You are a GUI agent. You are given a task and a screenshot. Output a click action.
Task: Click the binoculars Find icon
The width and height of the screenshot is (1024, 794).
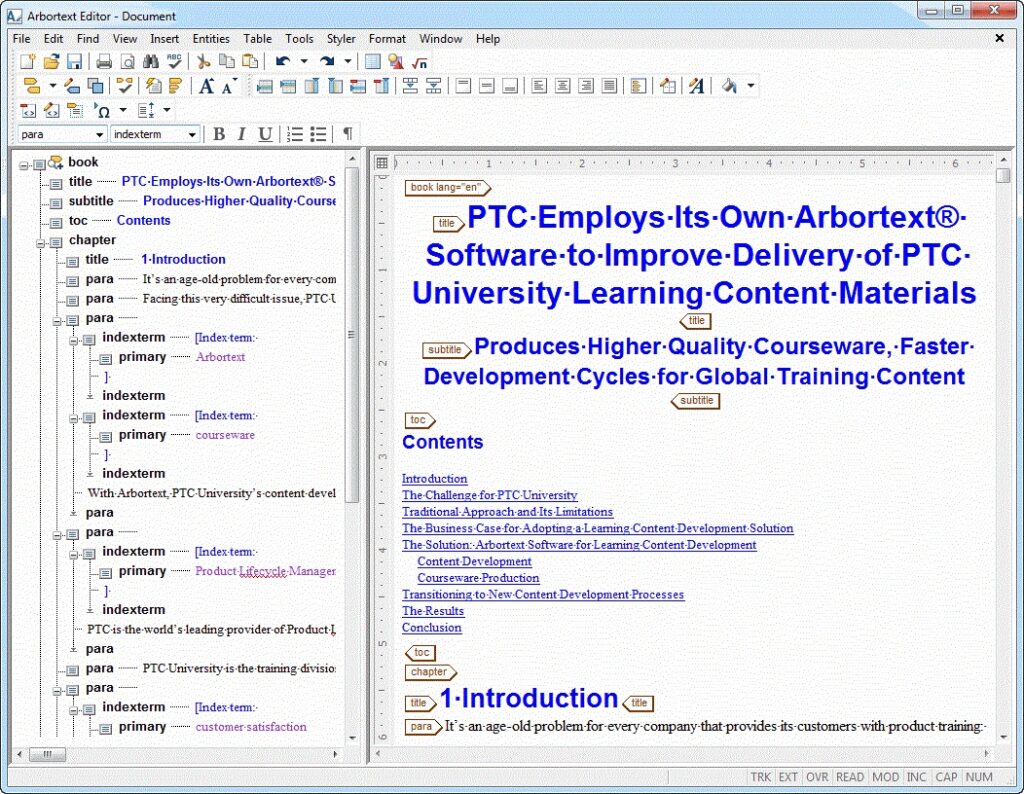pyautogui.click(x=151, y=62)
